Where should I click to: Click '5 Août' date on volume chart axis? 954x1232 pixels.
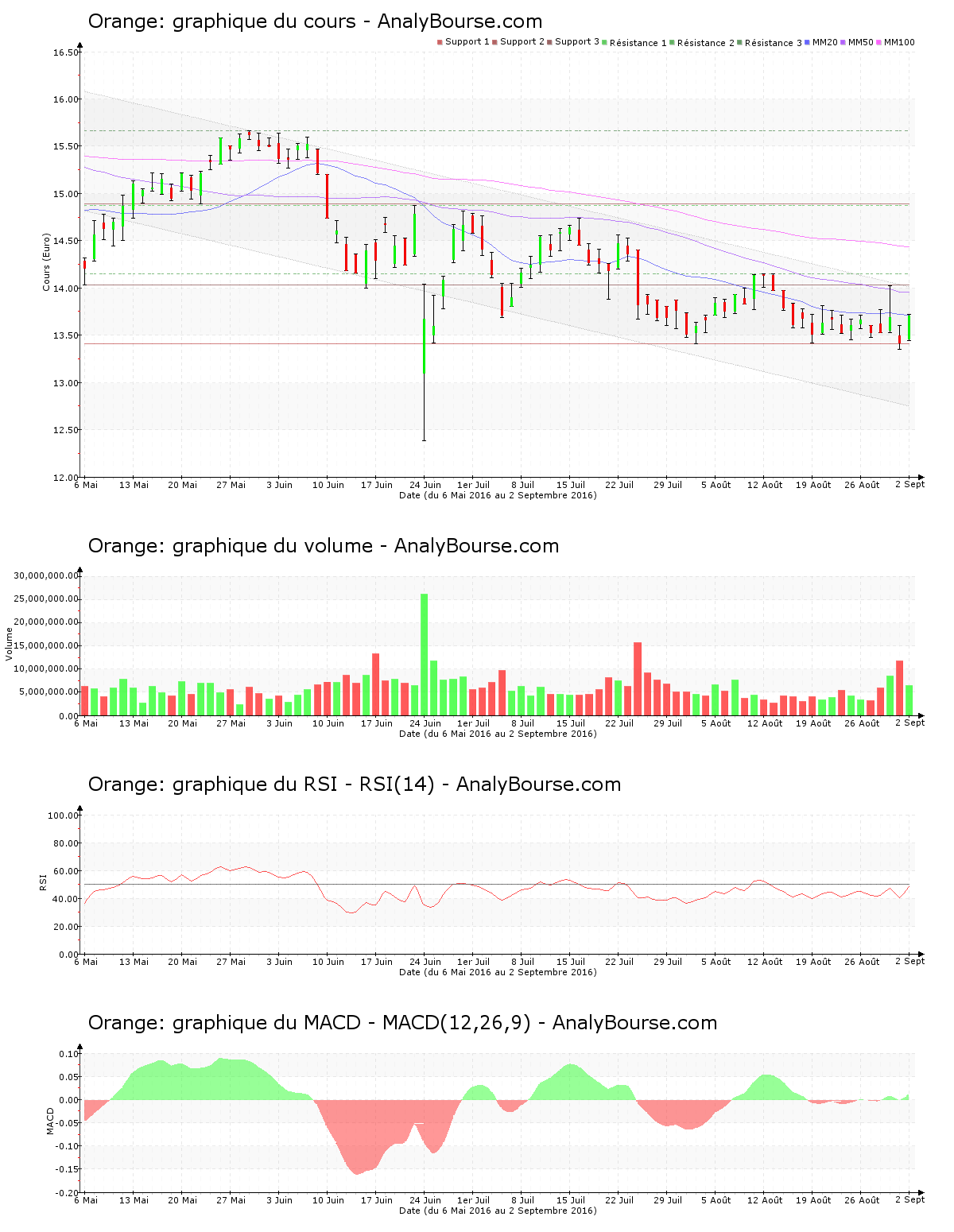click(716, 723)
